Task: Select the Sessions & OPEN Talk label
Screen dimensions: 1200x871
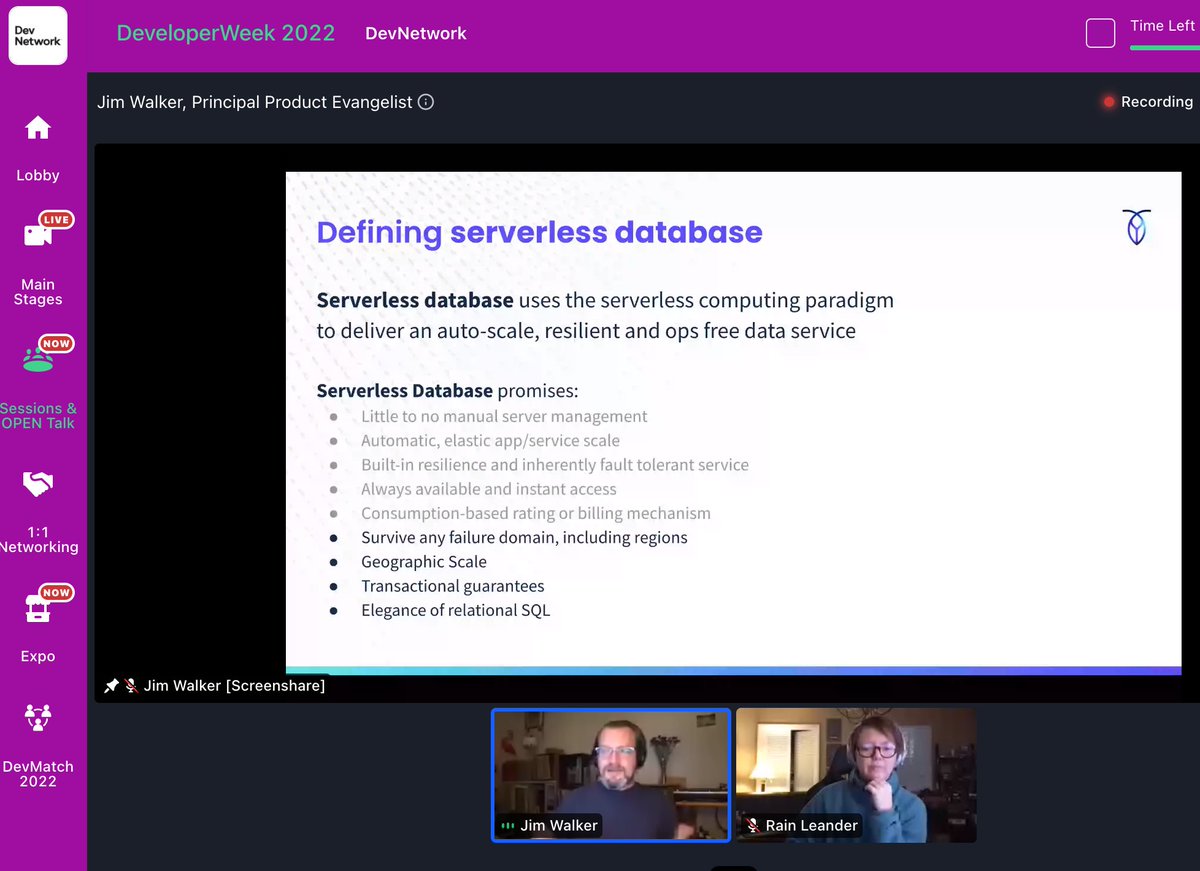Action: coord(38,416)
